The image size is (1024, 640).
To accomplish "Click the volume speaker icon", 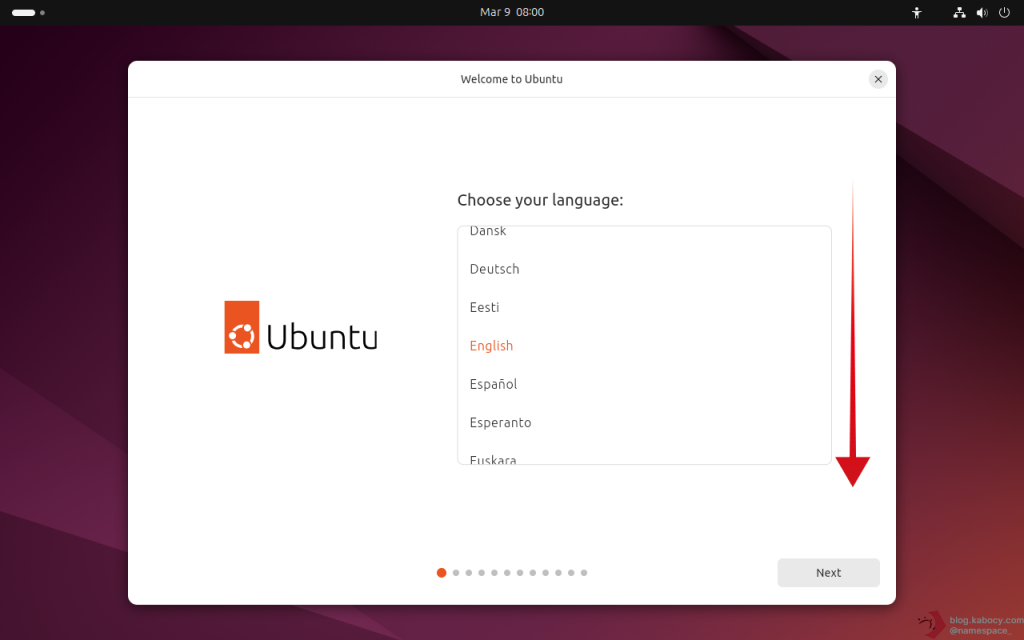I will pyautogui.click(x=981, y=13).
